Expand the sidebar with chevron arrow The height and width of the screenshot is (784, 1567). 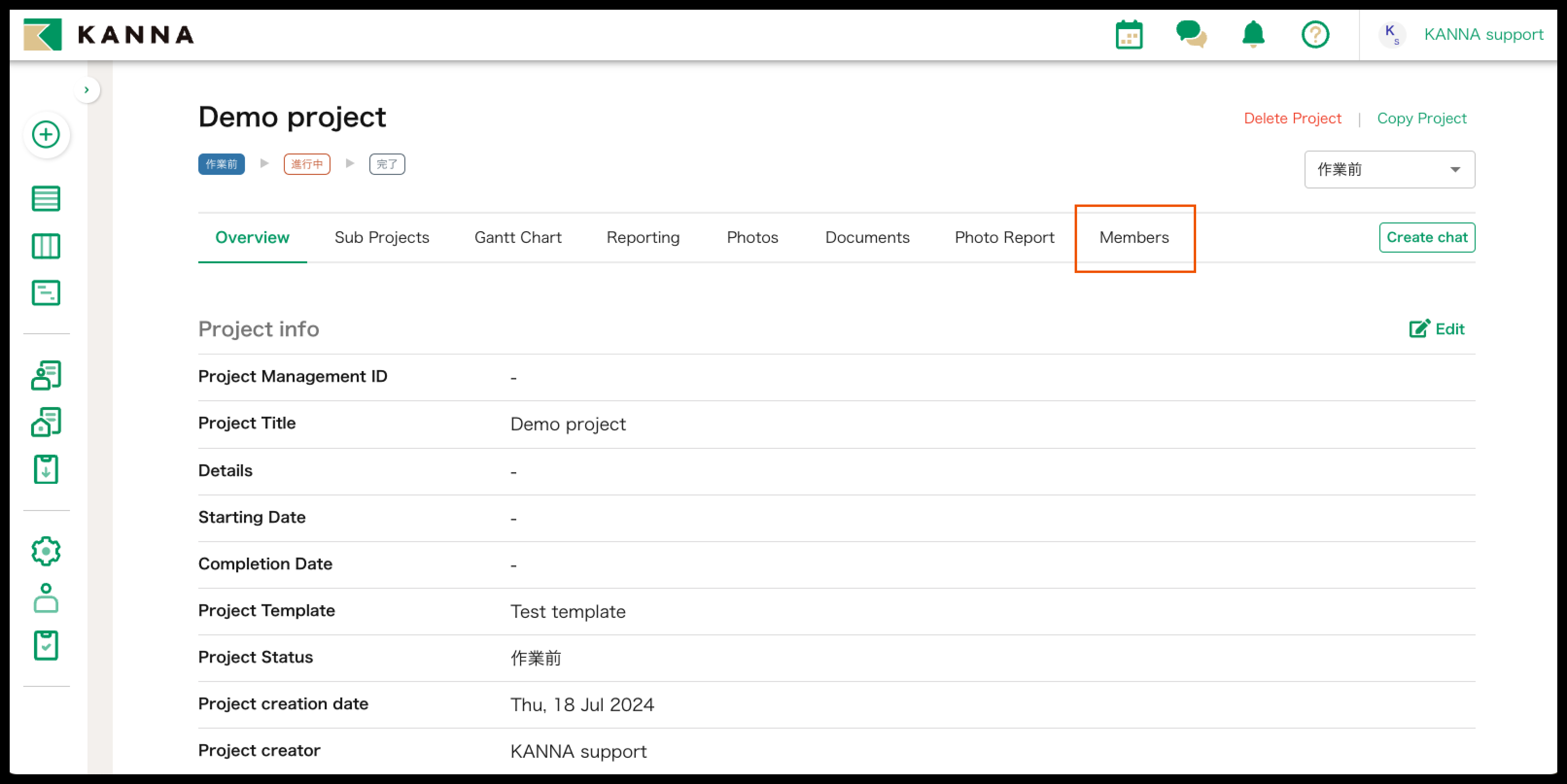point(87,90)
